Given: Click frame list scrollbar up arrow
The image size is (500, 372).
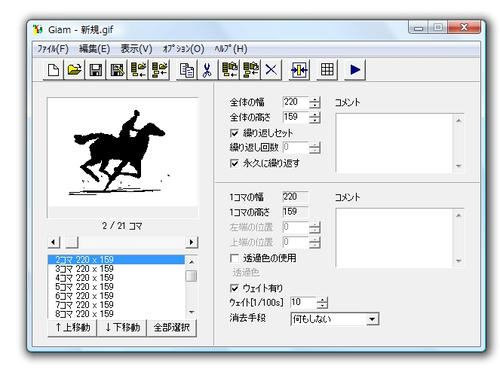Looking at the screenshot, I should tap(191, 262).
